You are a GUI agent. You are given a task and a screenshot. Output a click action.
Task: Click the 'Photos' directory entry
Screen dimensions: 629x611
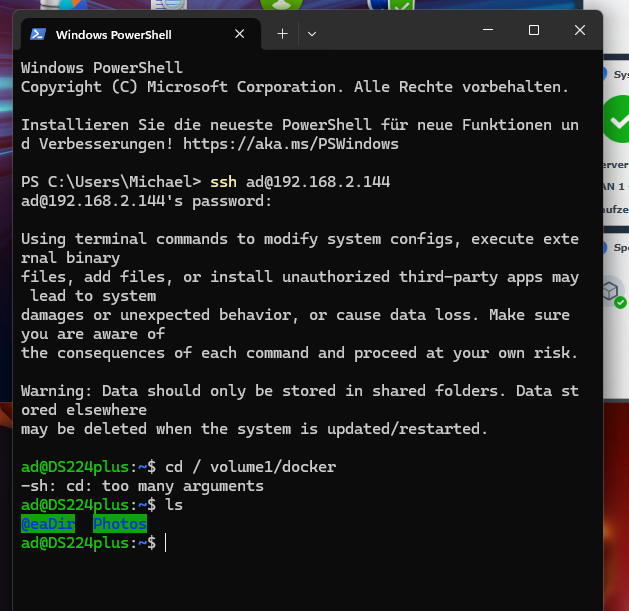click(120, 524)
